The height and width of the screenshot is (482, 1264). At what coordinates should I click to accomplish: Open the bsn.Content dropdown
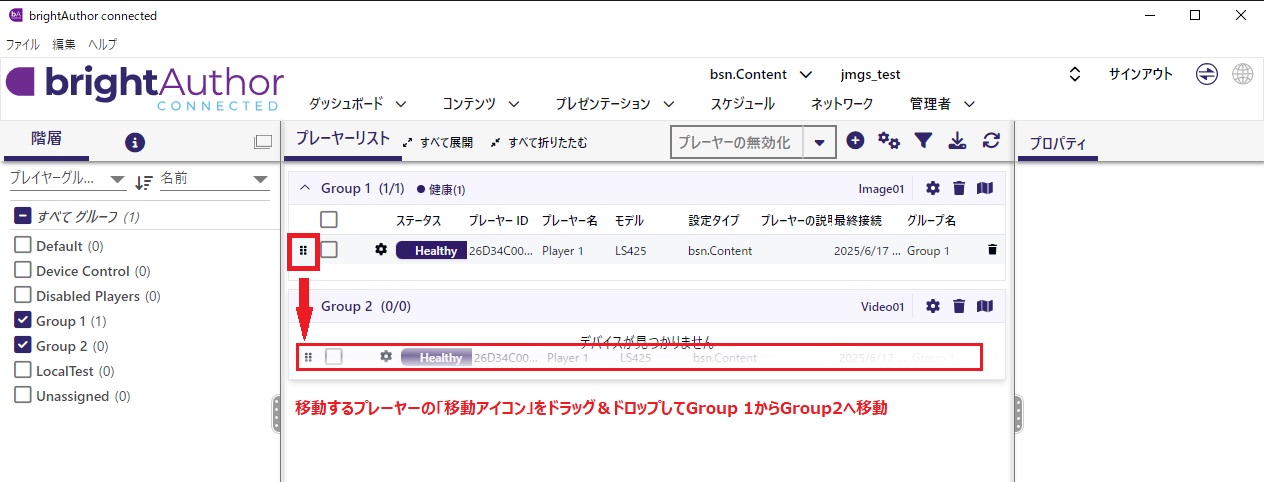(761, 74)
